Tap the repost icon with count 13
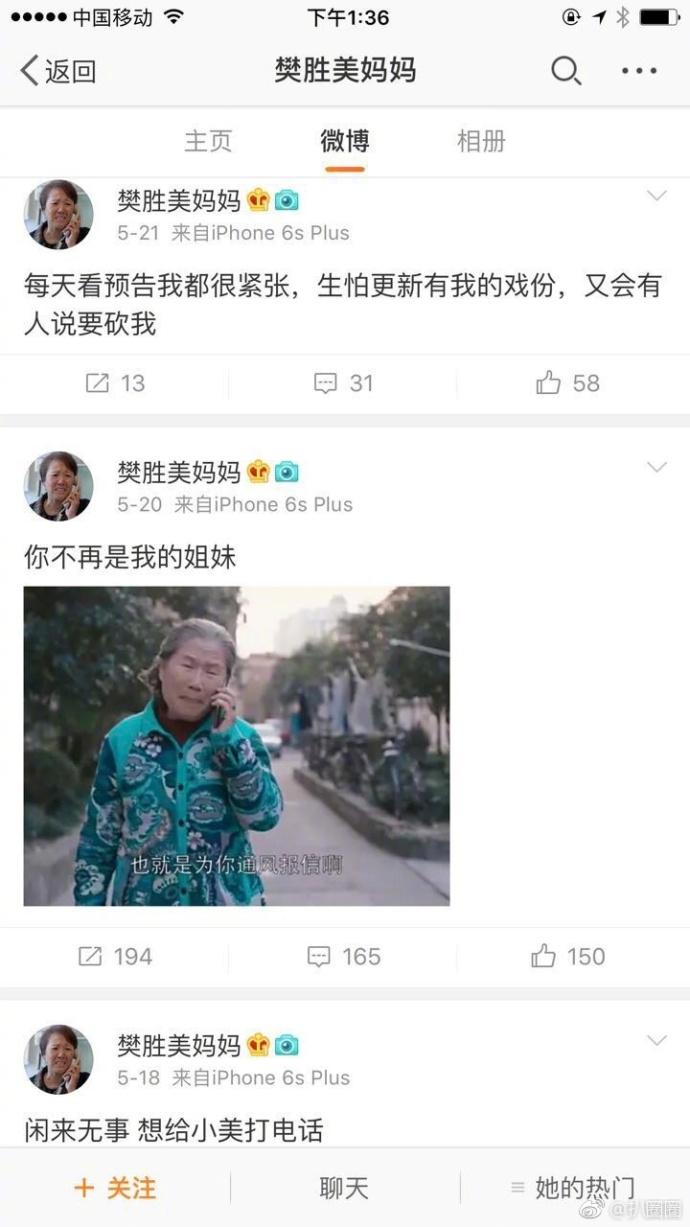 pos(115,383)
